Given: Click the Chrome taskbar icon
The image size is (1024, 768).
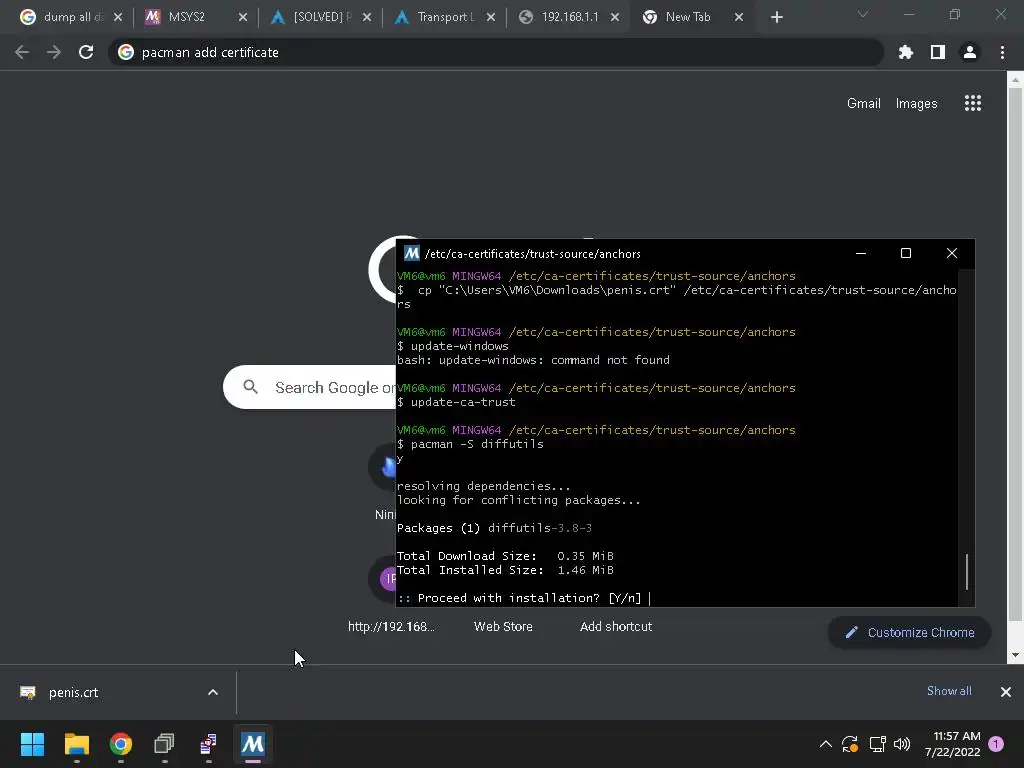Looking at the screenshot, I should click(121, 744).
